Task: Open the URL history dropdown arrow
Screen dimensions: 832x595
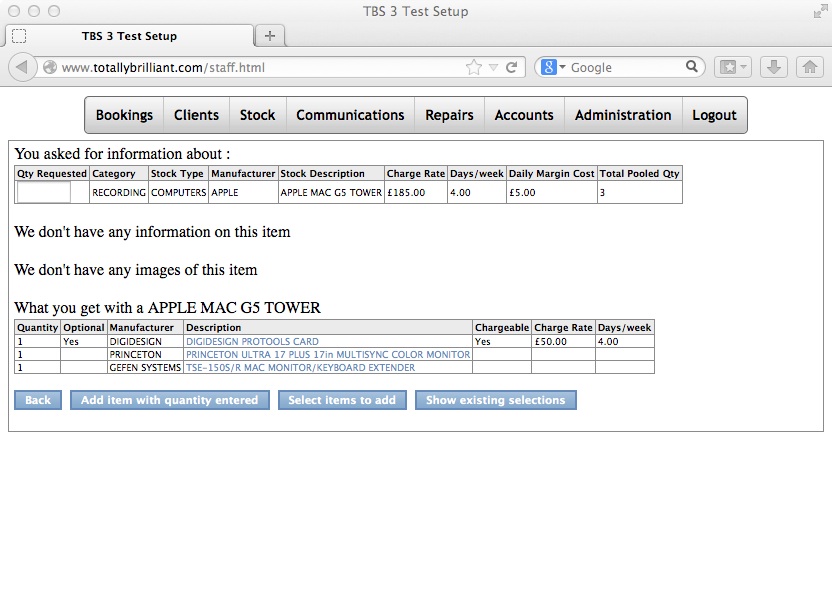Action: click(493, 67)
